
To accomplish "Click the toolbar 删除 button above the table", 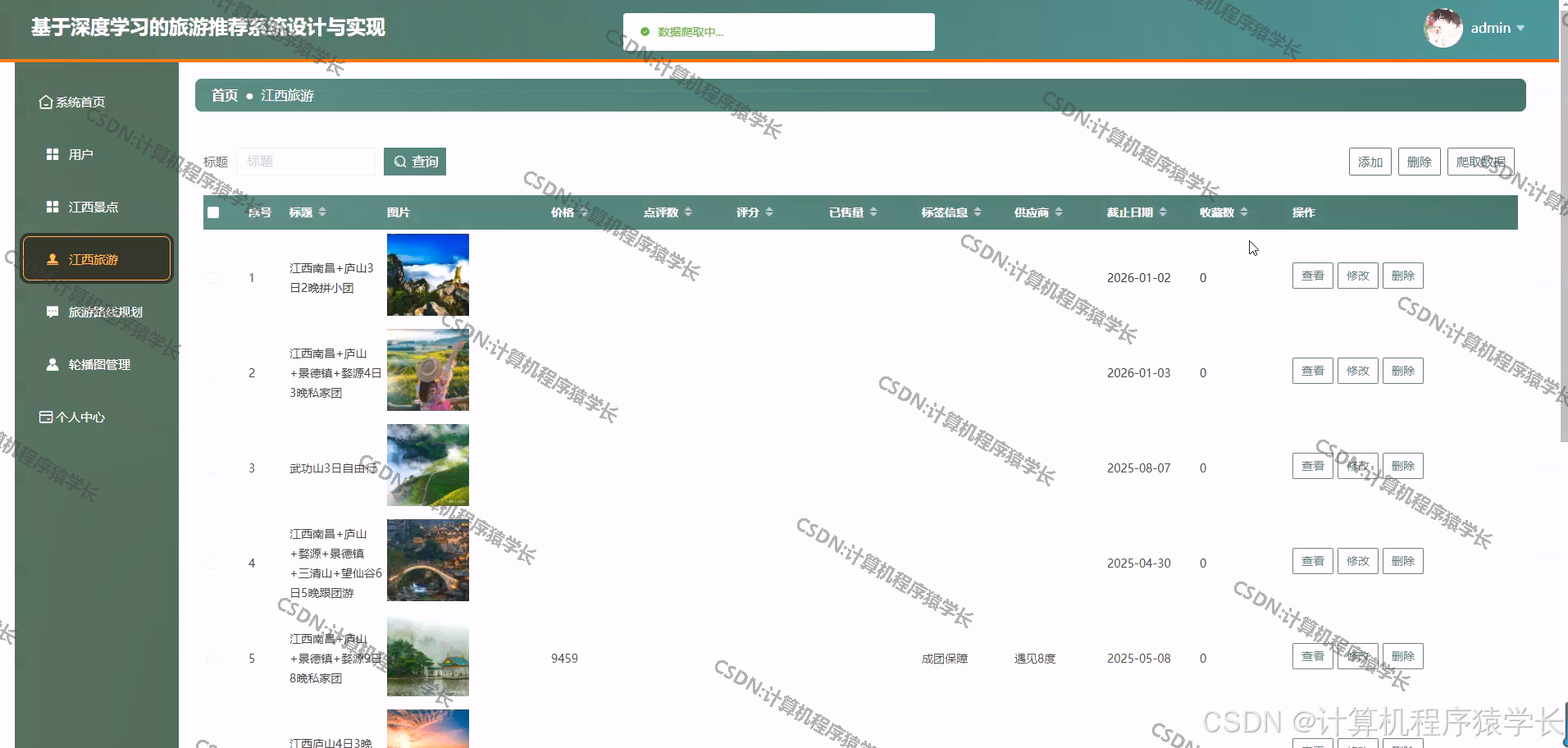I will click(1419, 162).
